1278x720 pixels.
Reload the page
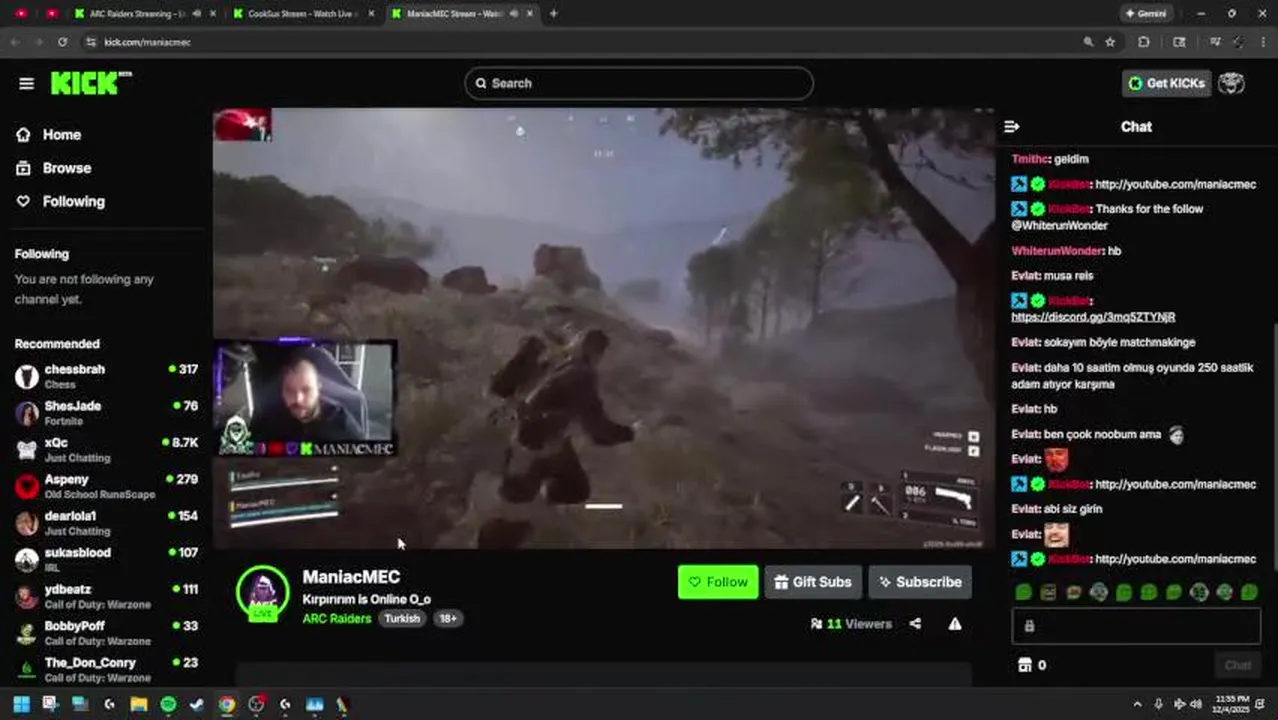(62, 42)
